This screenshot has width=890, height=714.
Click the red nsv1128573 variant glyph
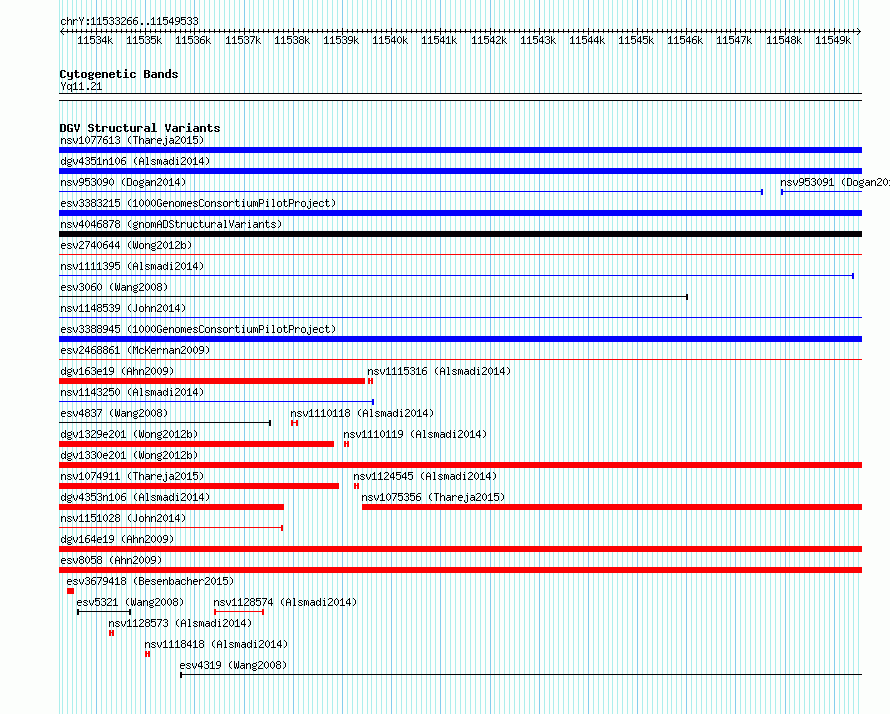click(x=111, y=633)
